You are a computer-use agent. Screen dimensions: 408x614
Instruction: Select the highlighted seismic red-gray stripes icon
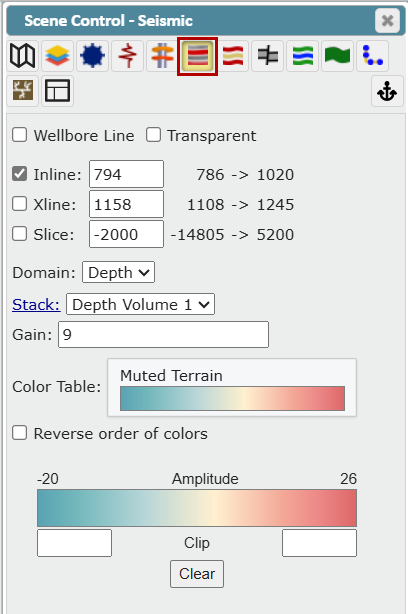[x=197, y=56]
